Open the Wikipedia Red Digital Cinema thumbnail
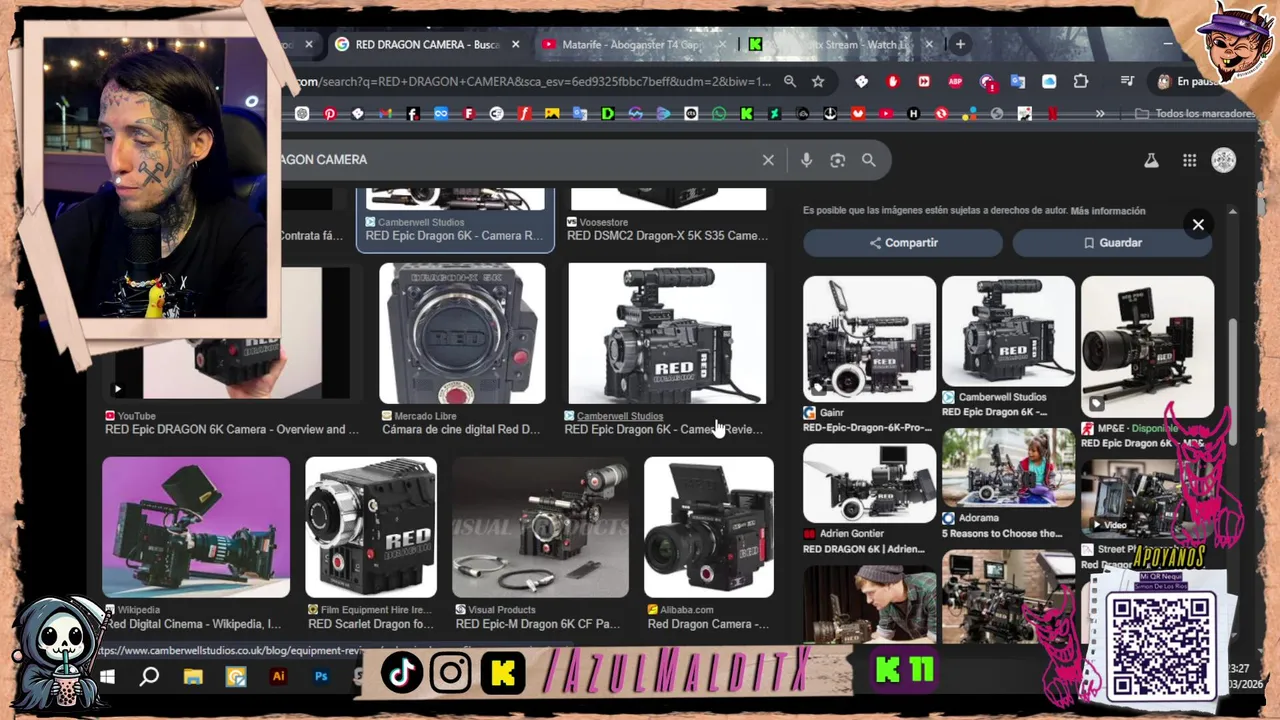Image resolution: width=1280 pixels, height=720 pixels. point(196,527)
